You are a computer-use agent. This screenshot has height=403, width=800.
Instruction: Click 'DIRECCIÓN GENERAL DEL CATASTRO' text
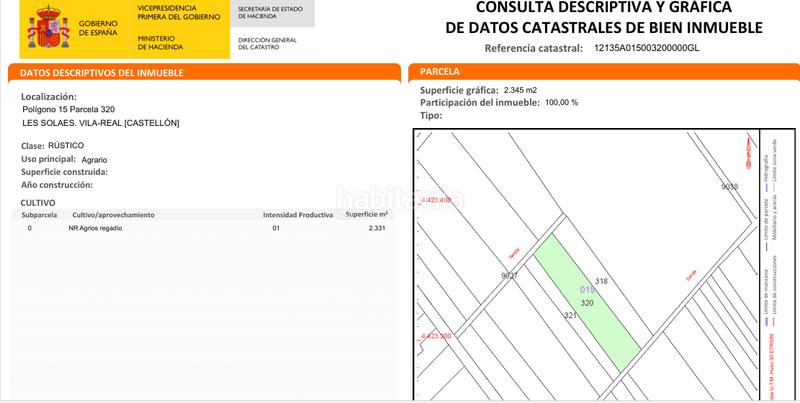click(267, 43)
